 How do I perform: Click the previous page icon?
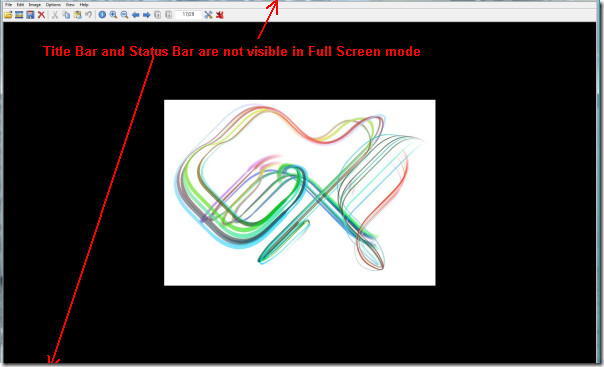[158, 15]
